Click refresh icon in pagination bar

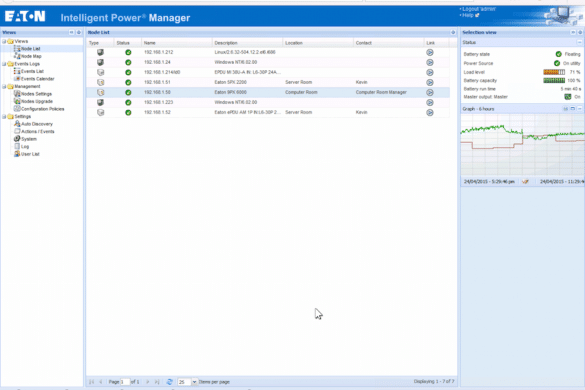click(x=169, y=382)
